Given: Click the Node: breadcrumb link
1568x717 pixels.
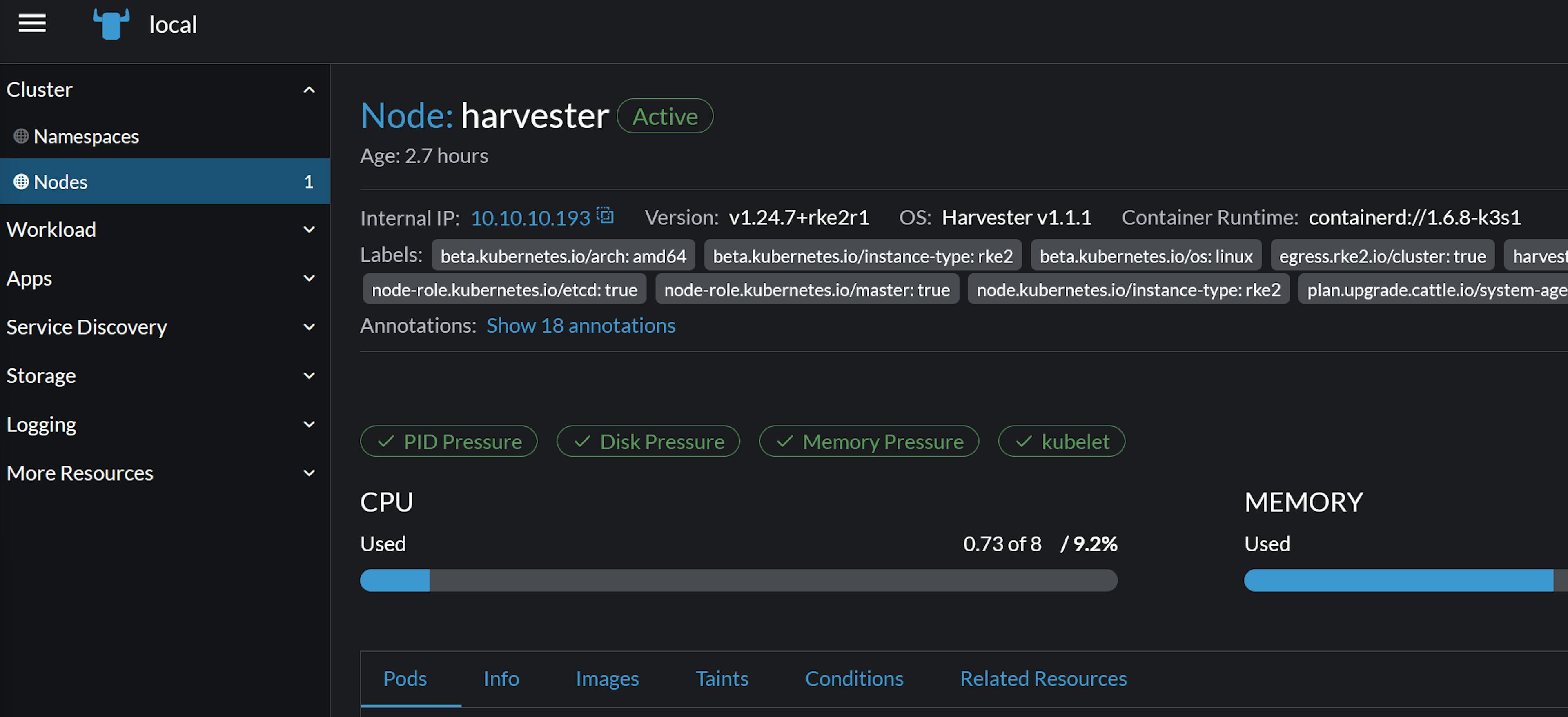Looking at the screenshot, I should (407, 115).
